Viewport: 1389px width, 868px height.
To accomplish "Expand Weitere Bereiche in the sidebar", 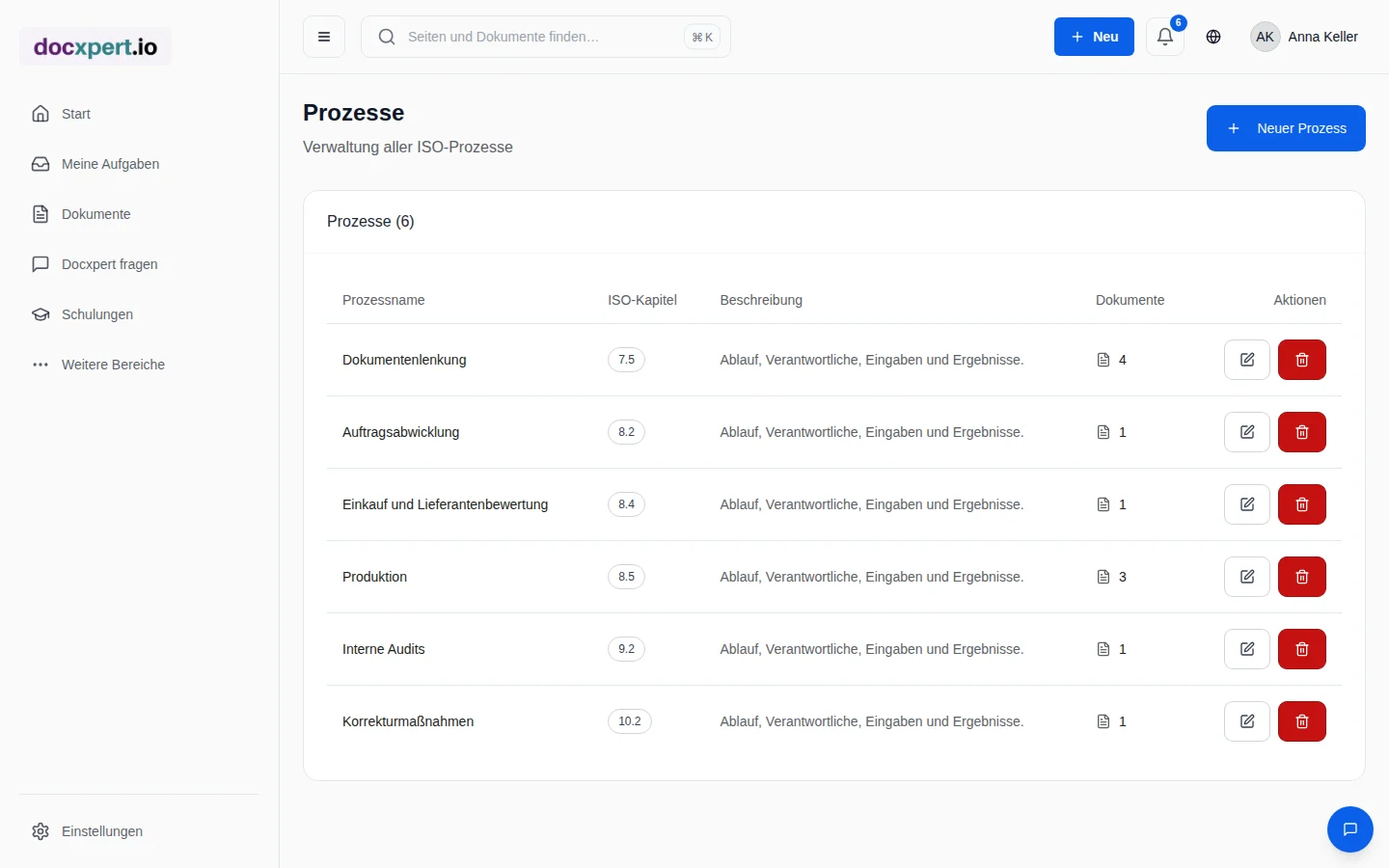I will point(139,365).
